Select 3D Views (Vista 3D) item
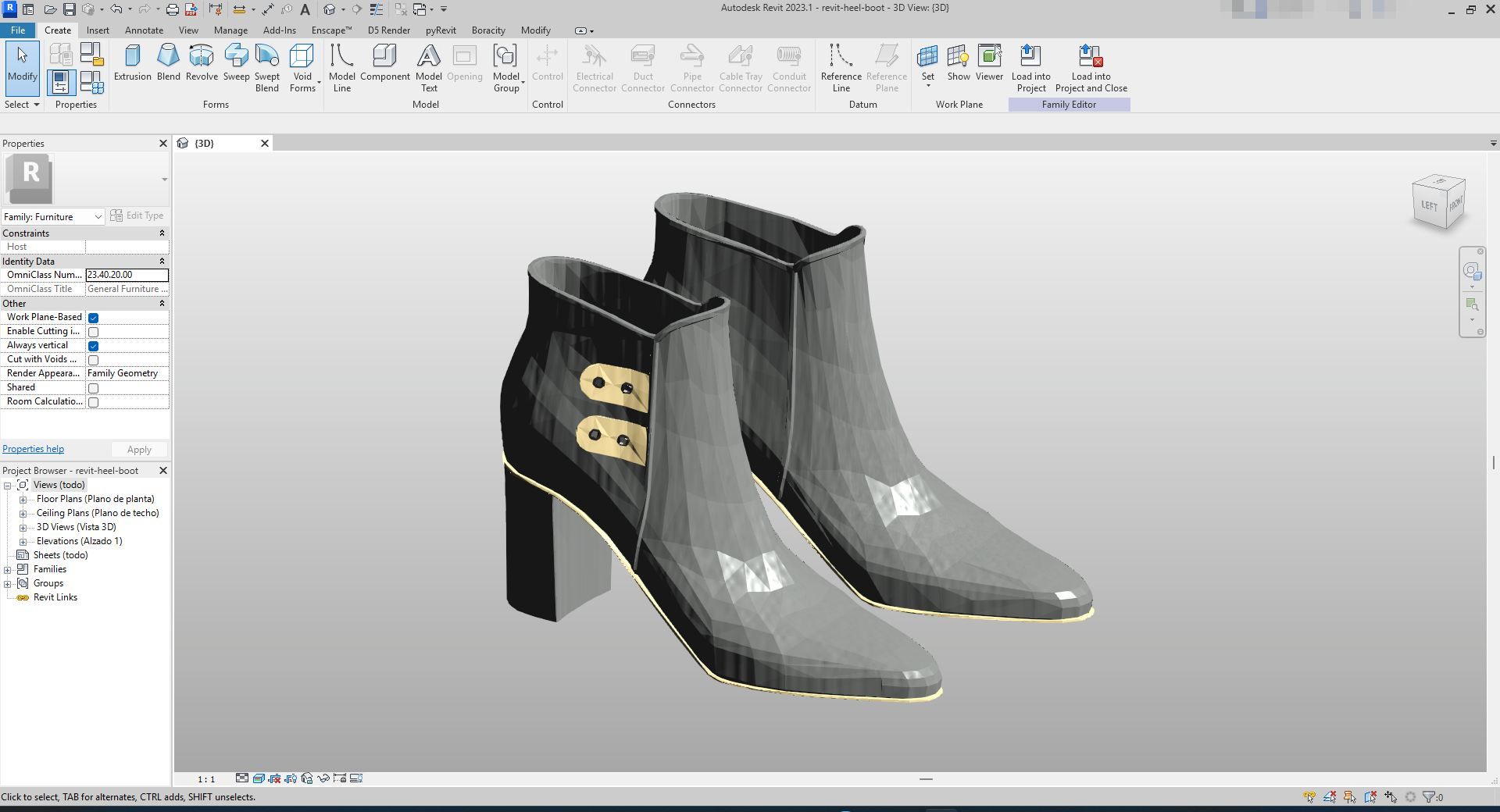The width and height of the screenshot is (1500, 812). [76, 527]
